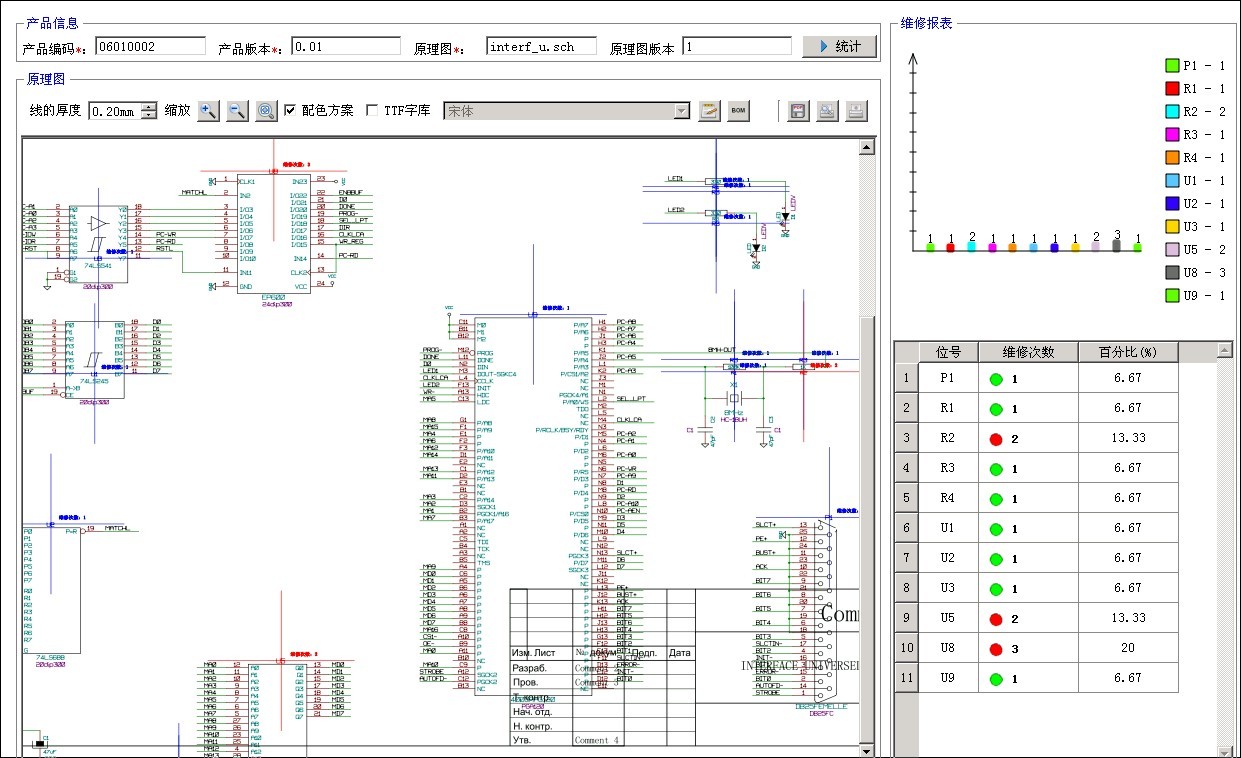Click the 统计 button
This screenshot has height=758, width=1241.
click(x=839, y=47)
